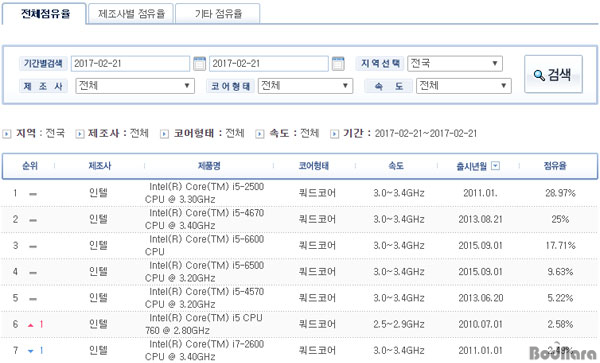This screenshot has width=600, height=363.
Task: Click the 순위 column header
Action: (x=30, y=166)
